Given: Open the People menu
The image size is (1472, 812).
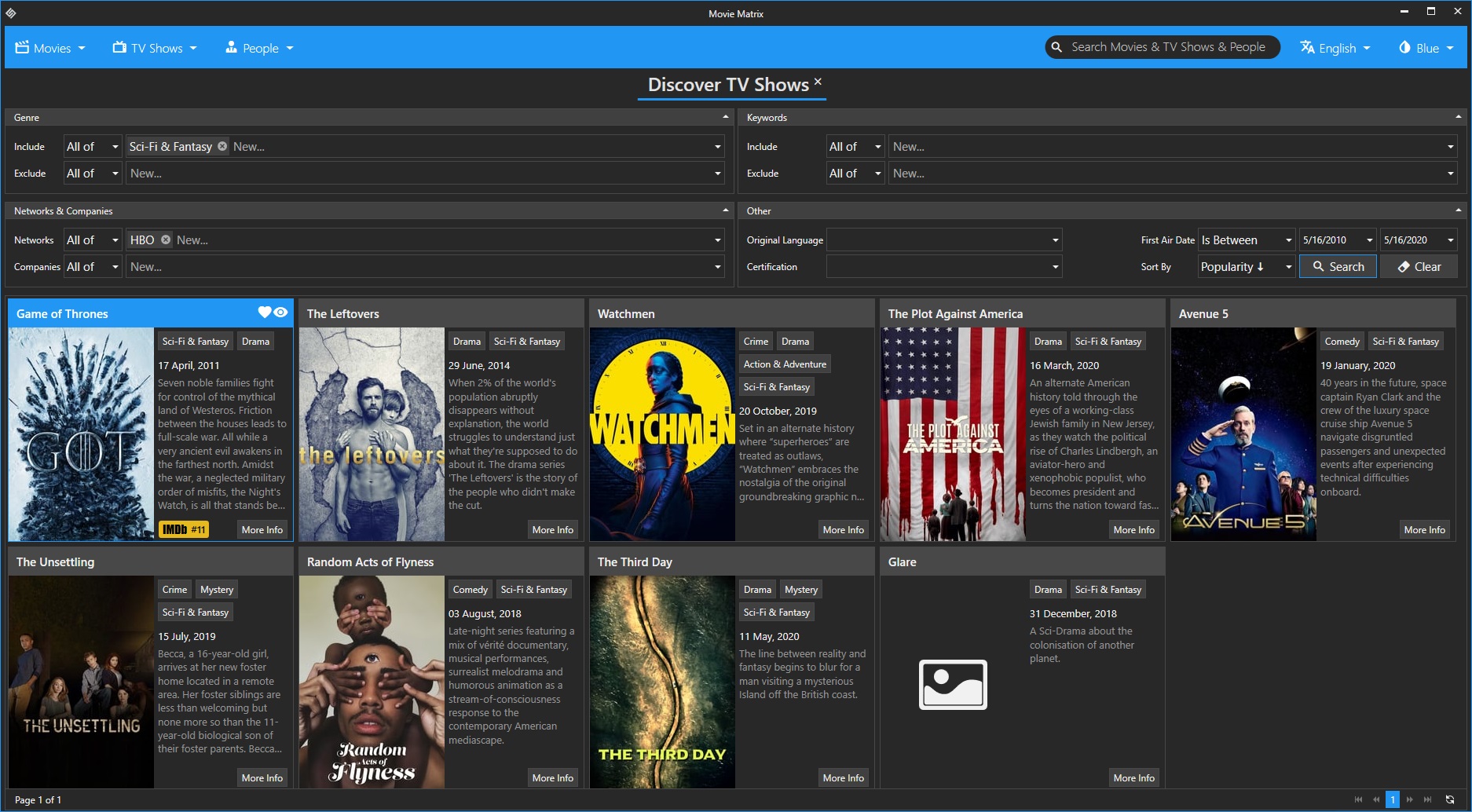Looking at the screenshot, I should pos(259,48).
